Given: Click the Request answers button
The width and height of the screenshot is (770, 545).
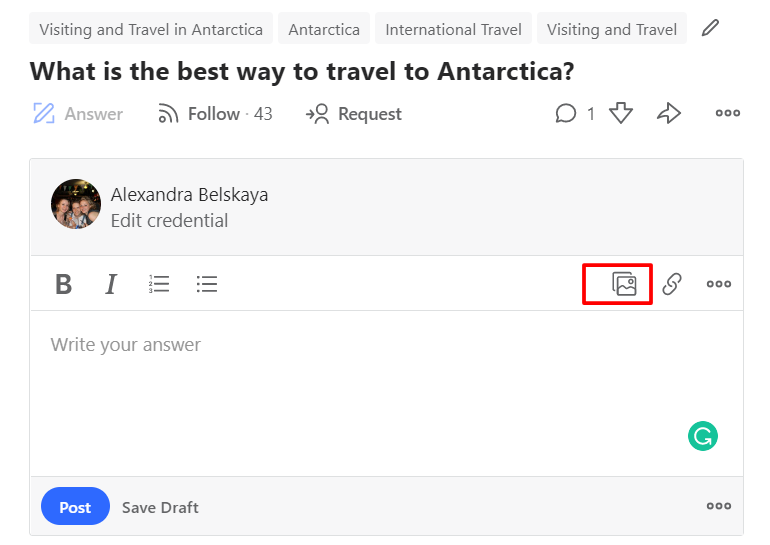Looking at the screenshot, I should click(354, 114).
